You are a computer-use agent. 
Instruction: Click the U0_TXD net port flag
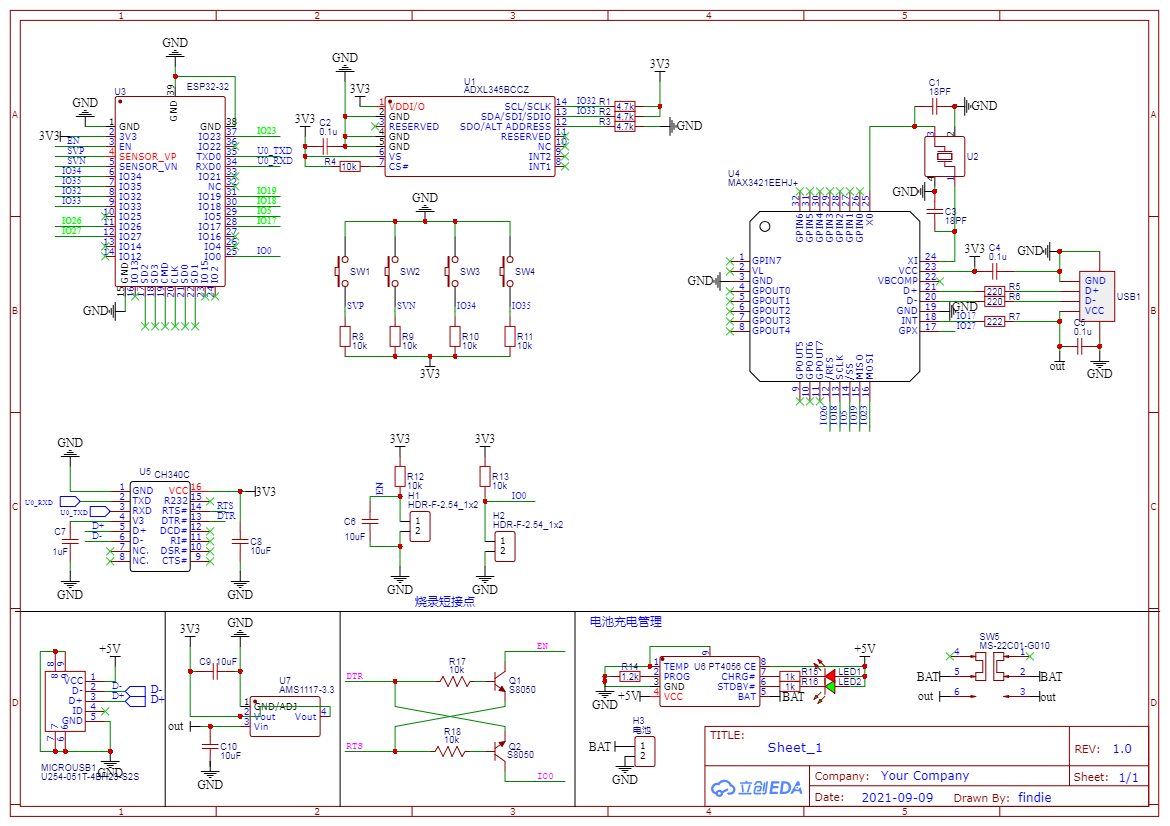[99, 512]
